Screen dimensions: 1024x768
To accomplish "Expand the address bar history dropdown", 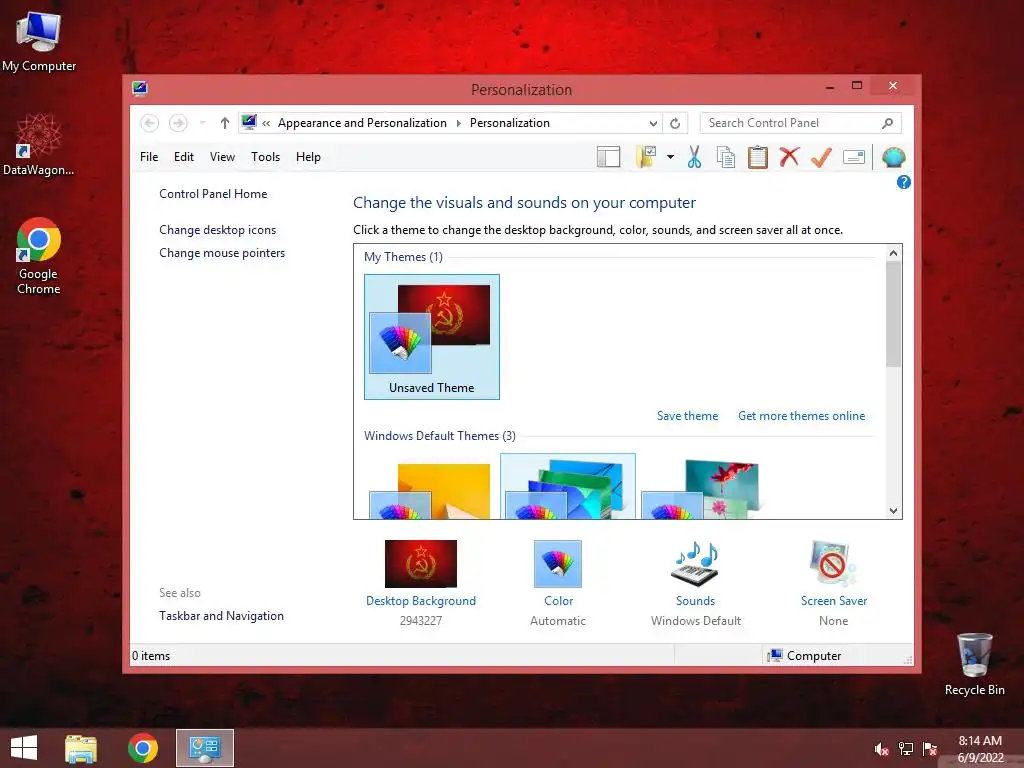I will [652, 123].
